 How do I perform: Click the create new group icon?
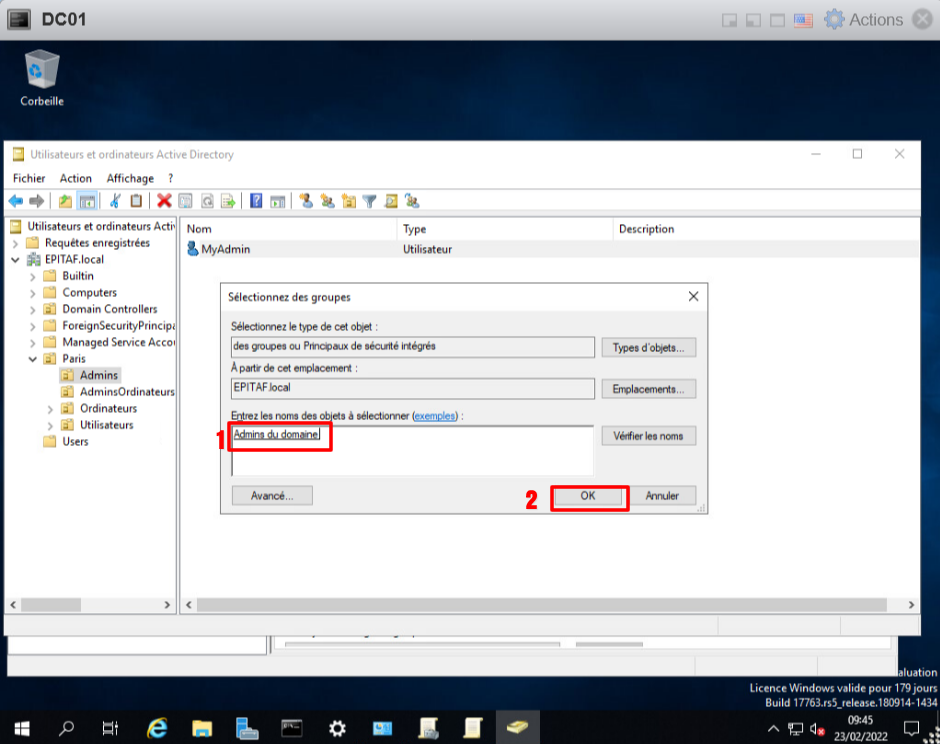(x=327, y=201)
